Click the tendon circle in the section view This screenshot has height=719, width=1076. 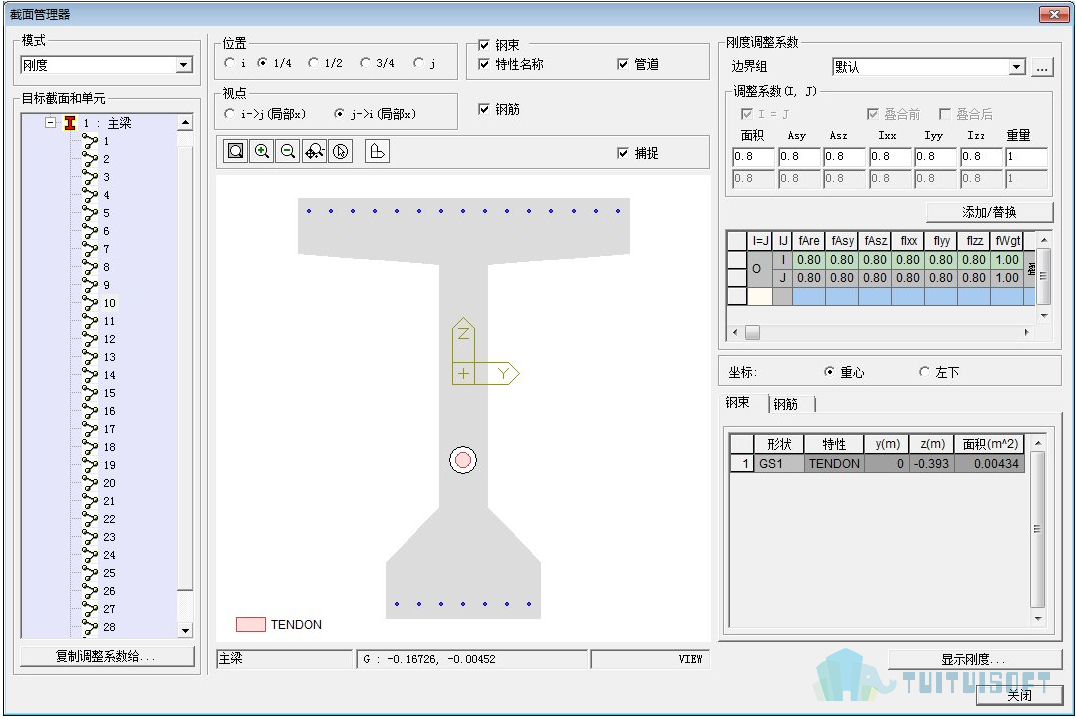[x=463, y=460]
